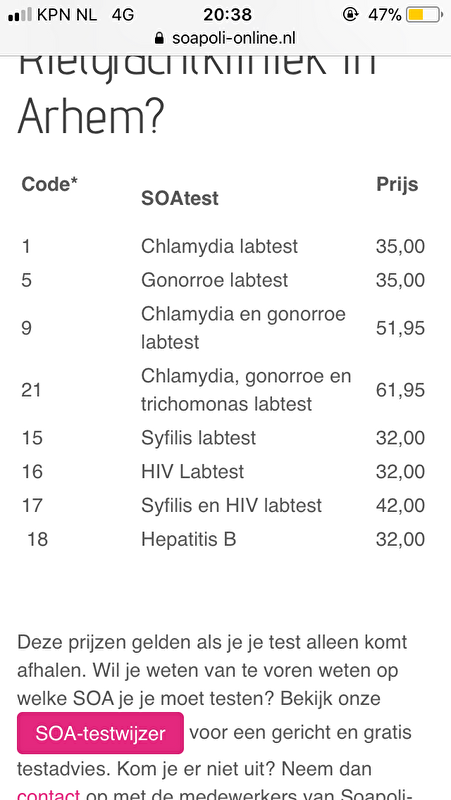The image size is (451, 800).
Task: Tap the Code* column header
Action: 49,184
